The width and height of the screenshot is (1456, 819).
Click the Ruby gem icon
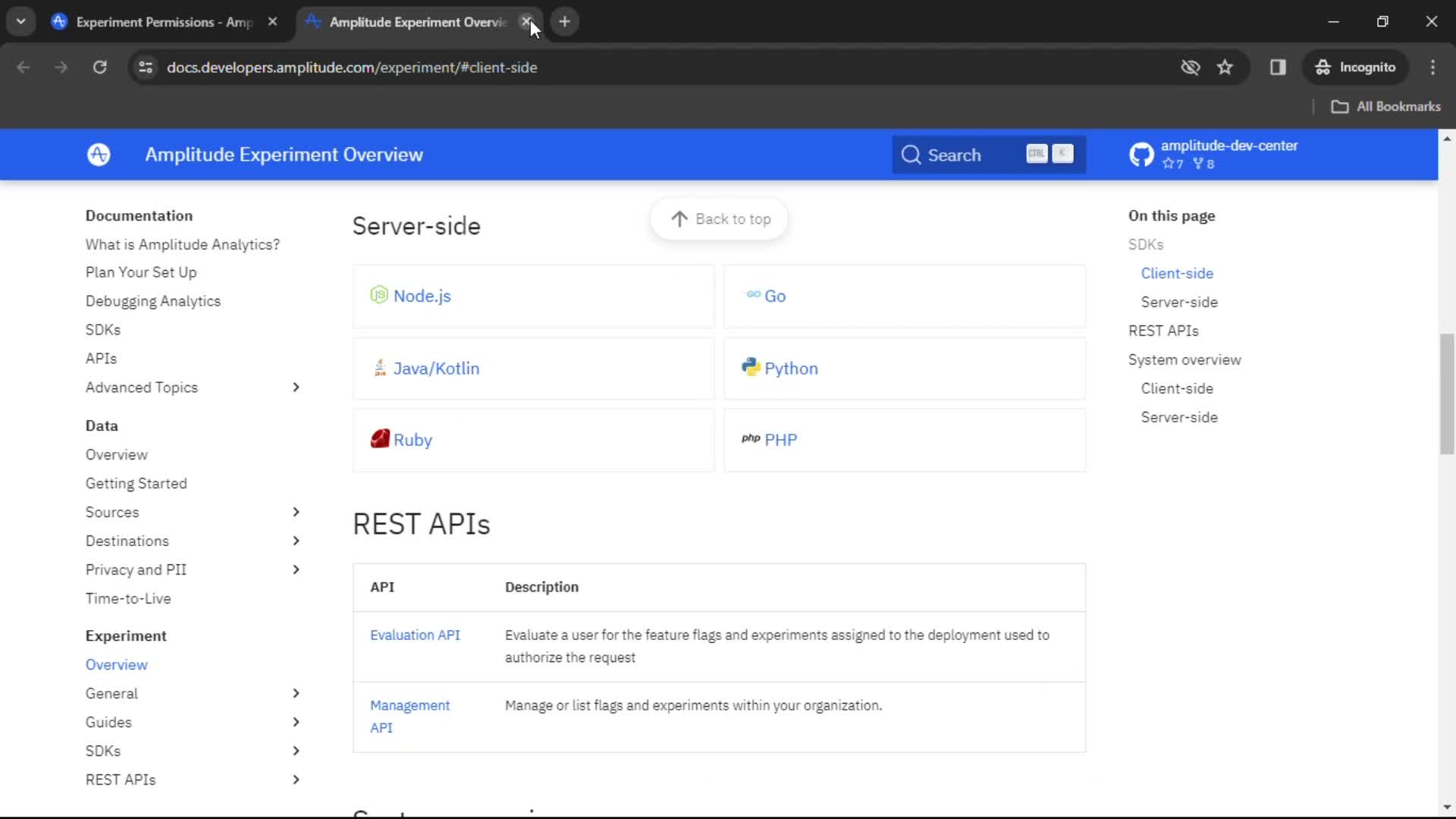(380, 439)
